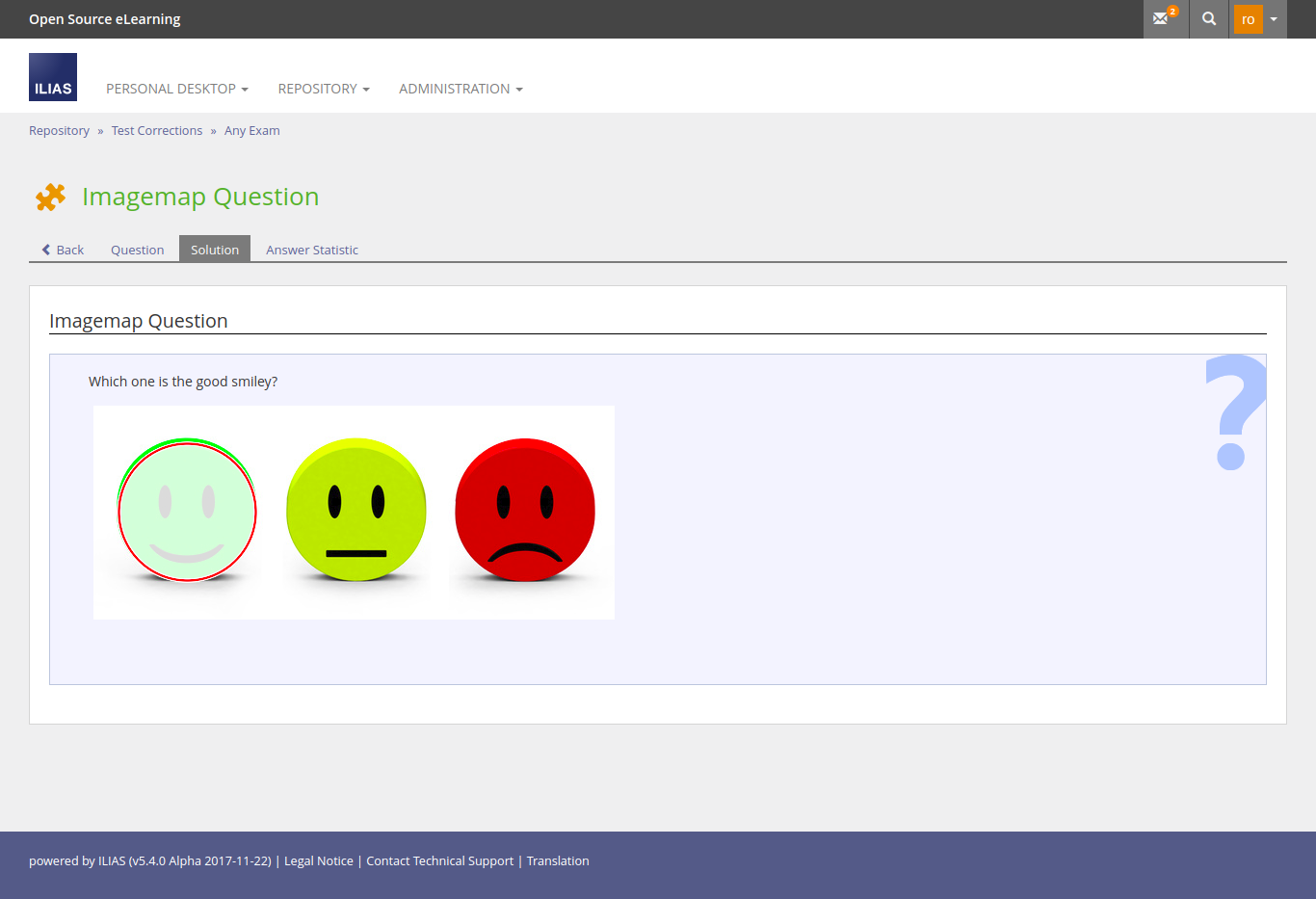Go back using the Back arrow
This screenshot has height=899, width=1316.
pyautogui.click(x=63, y=250)
